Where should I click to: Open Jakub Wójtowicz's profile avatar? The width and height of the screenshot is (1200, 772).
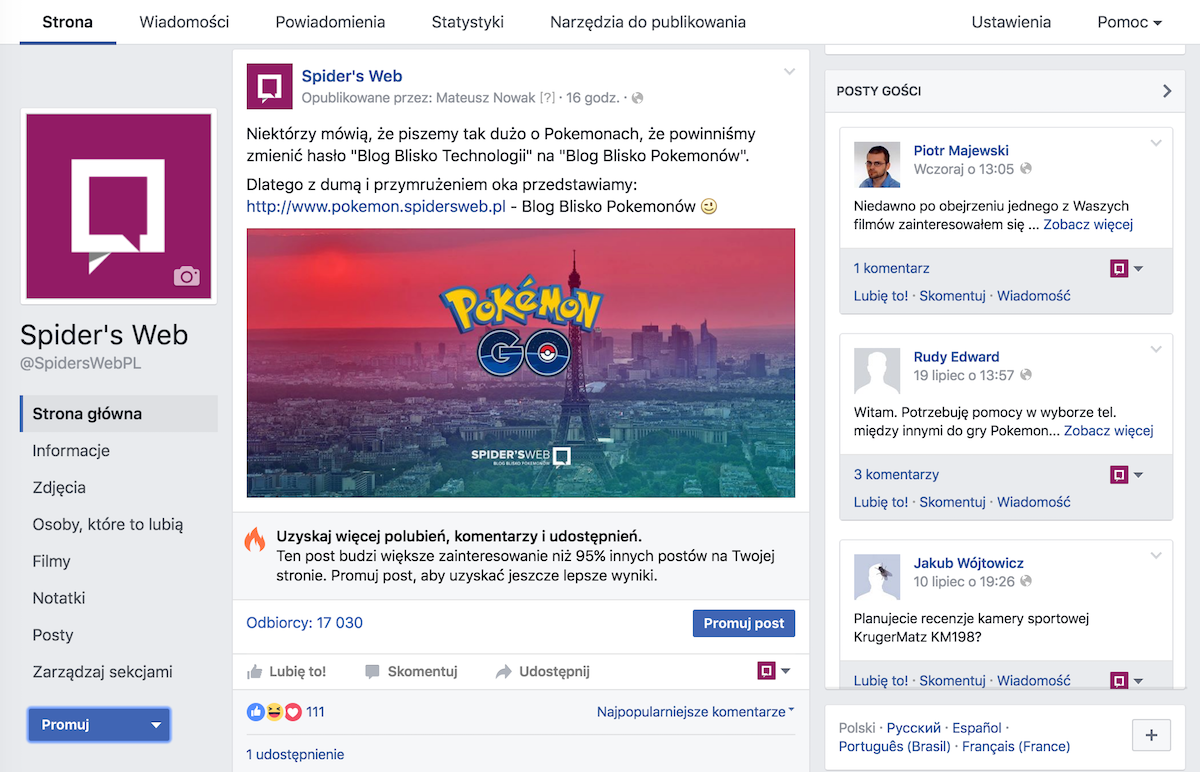877,577
